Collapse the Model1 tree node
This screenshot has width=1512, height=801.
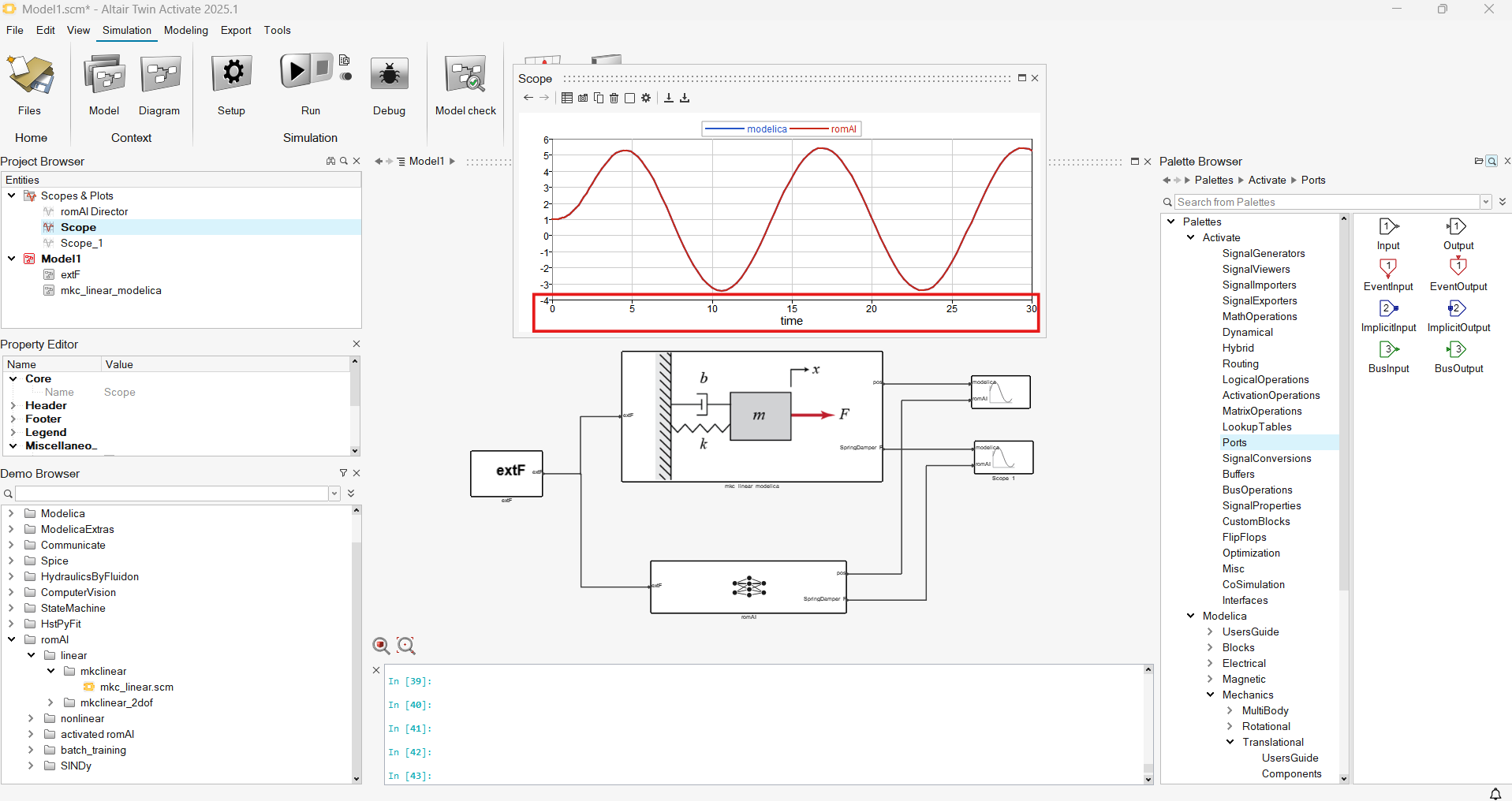pyautogui.click(x=12, y=259)
